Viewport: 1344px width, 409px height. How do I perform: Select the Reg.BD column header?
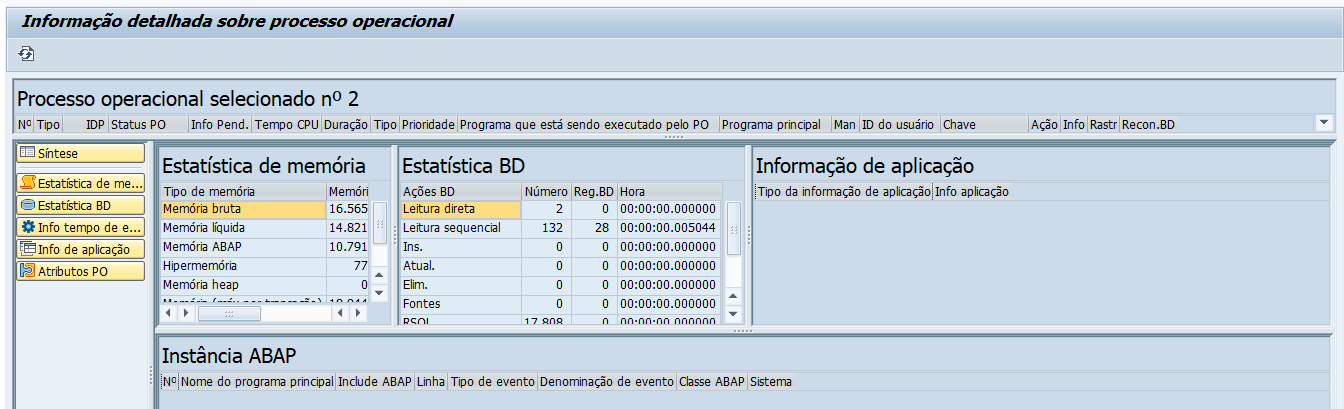click(593, 191)
